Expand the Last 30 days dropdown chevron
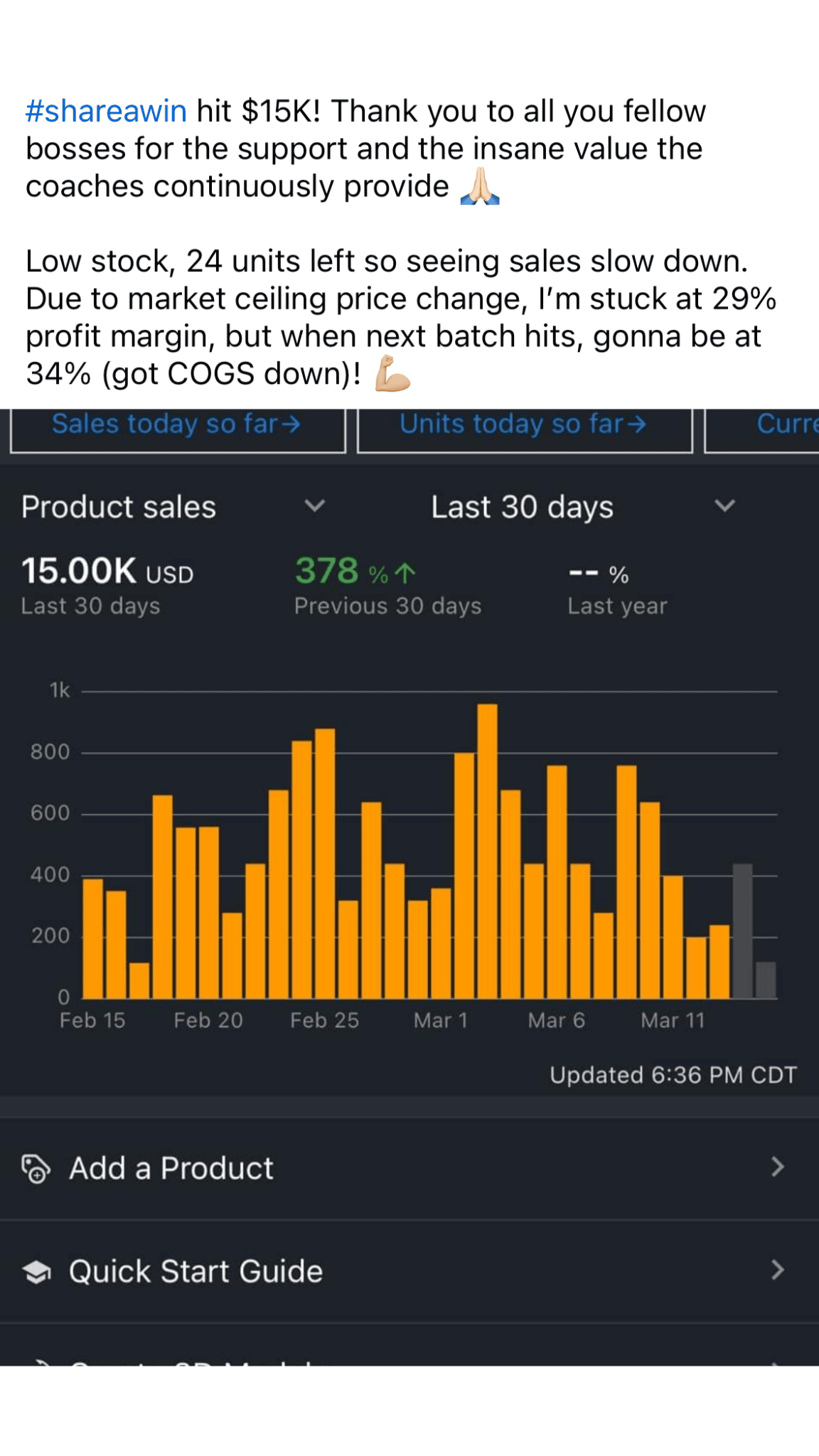Viewport: 819px width, 1456px height. (724, 506)
